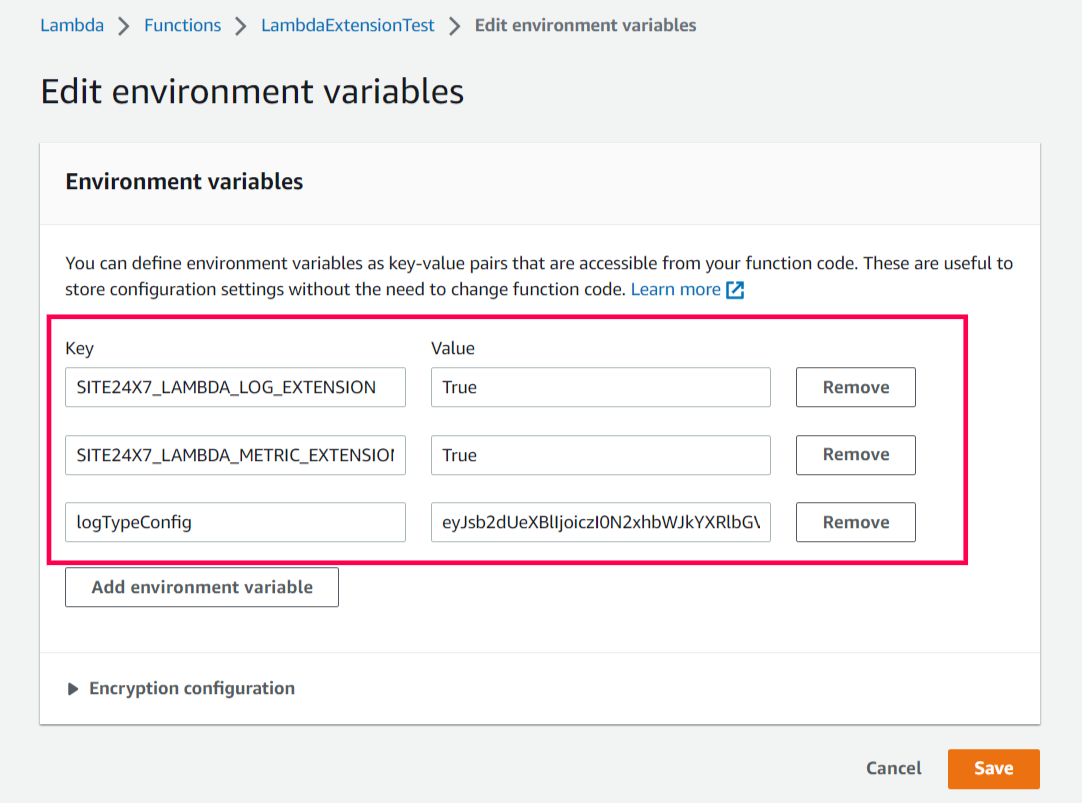This screenshot has height=803, width=1082.
Task: Remove the SITE24X7_LAMBDA_LOG_EXTENSION variable
Action: [855, 387]
